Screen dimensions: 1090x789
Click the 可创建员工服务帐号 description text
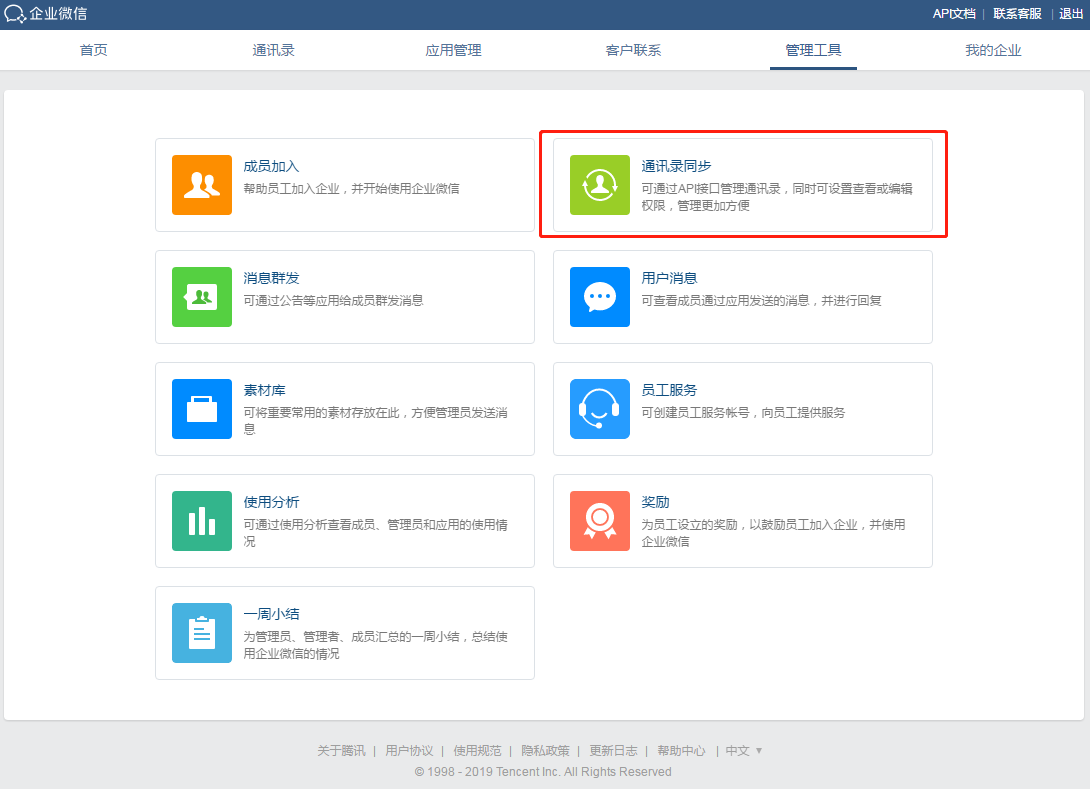(743, 412)
